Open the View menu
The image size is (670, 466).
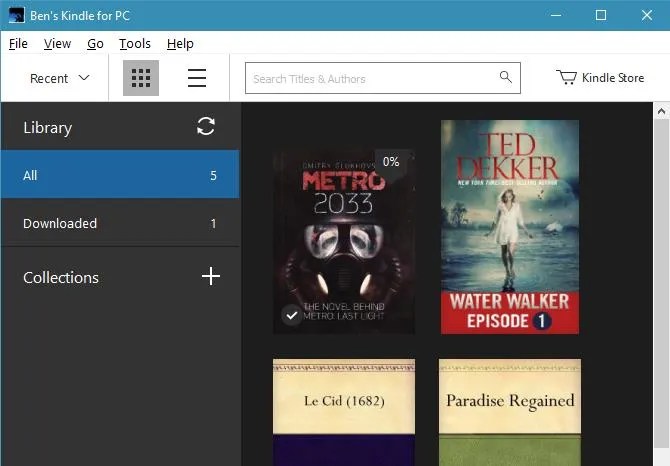point(57,44)
